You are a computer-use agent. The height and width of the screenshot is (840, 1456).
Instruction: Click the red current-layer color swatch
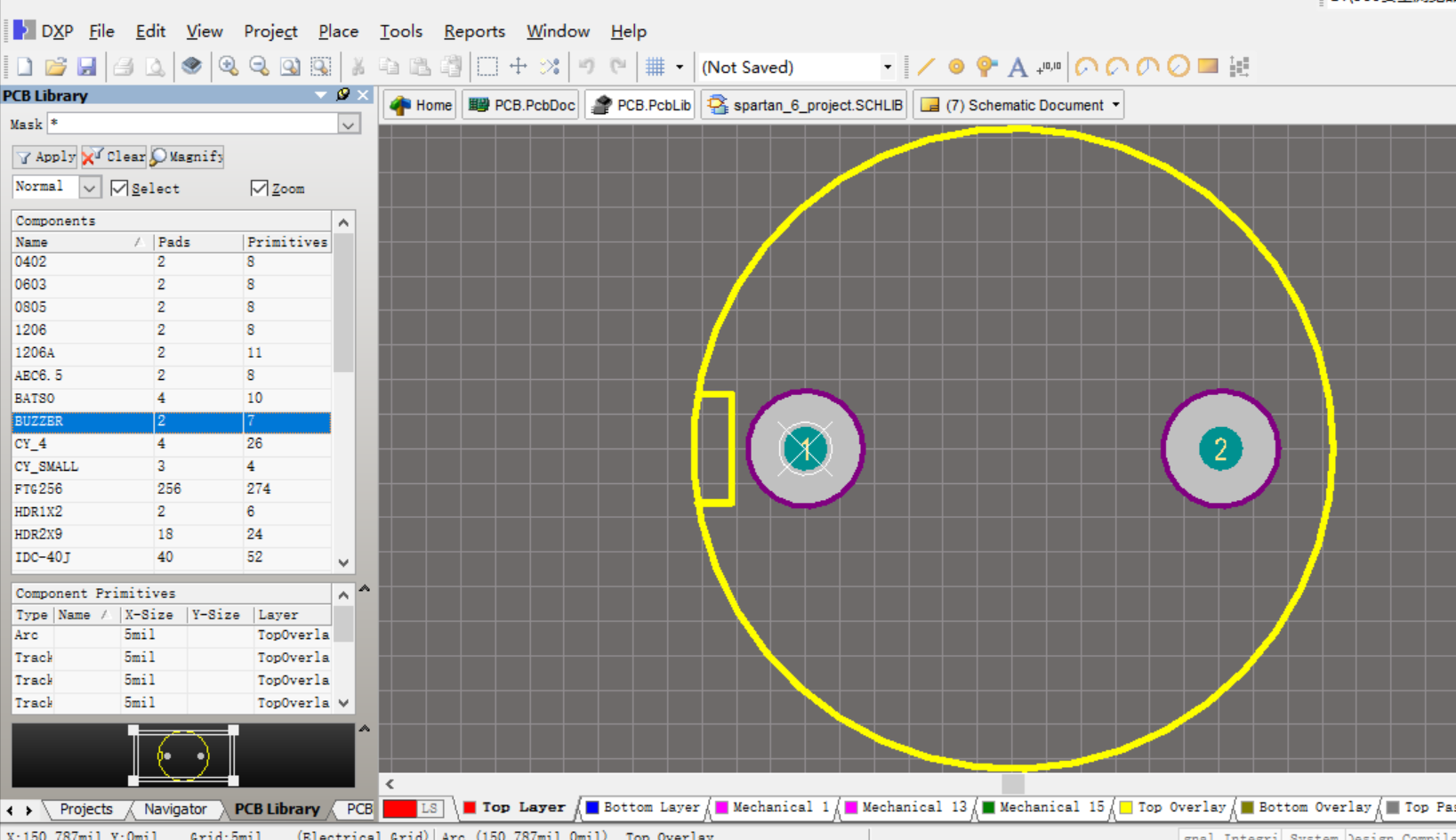[399, 808]
